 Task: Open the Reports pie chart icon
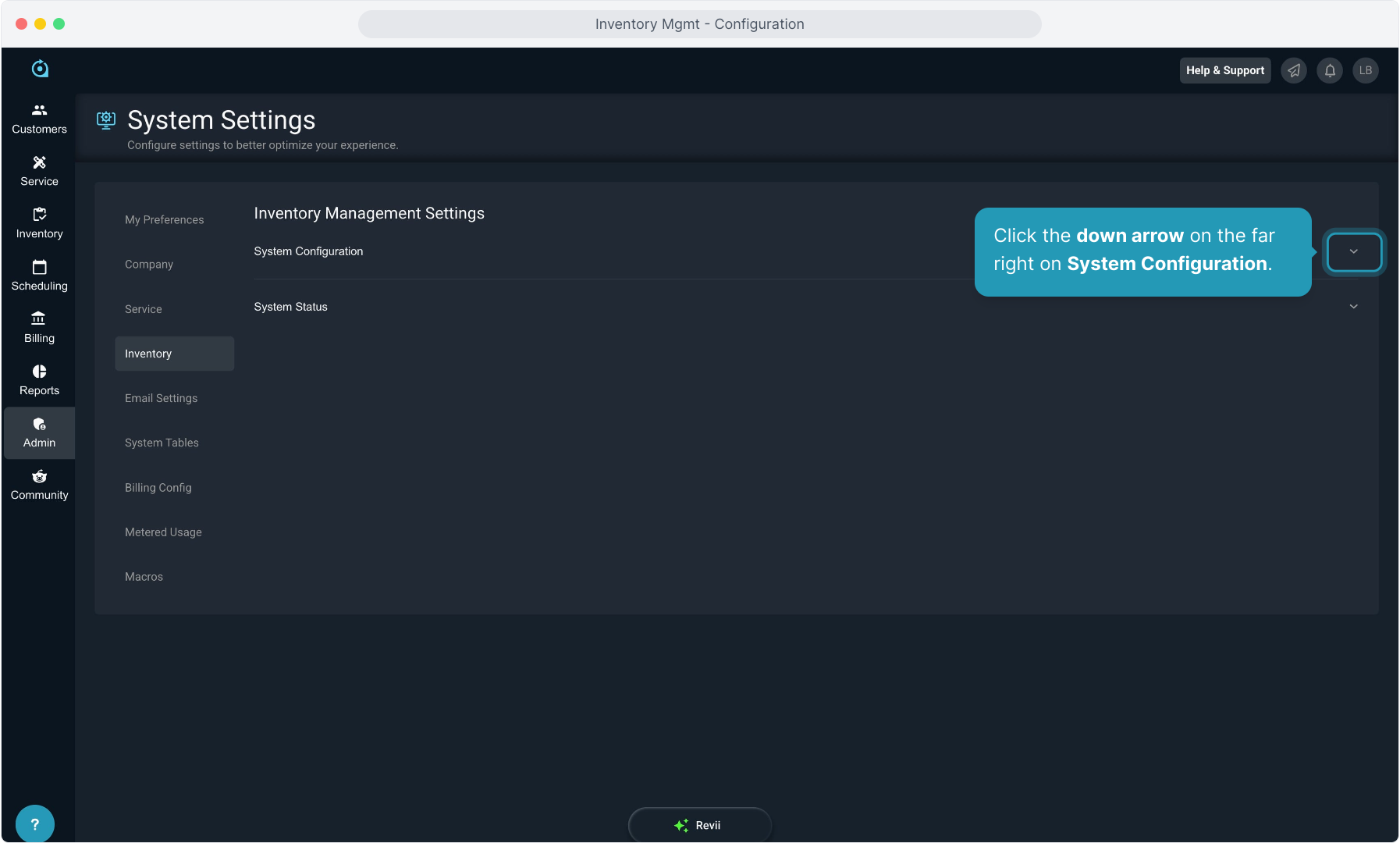click(x=39, y=372)
